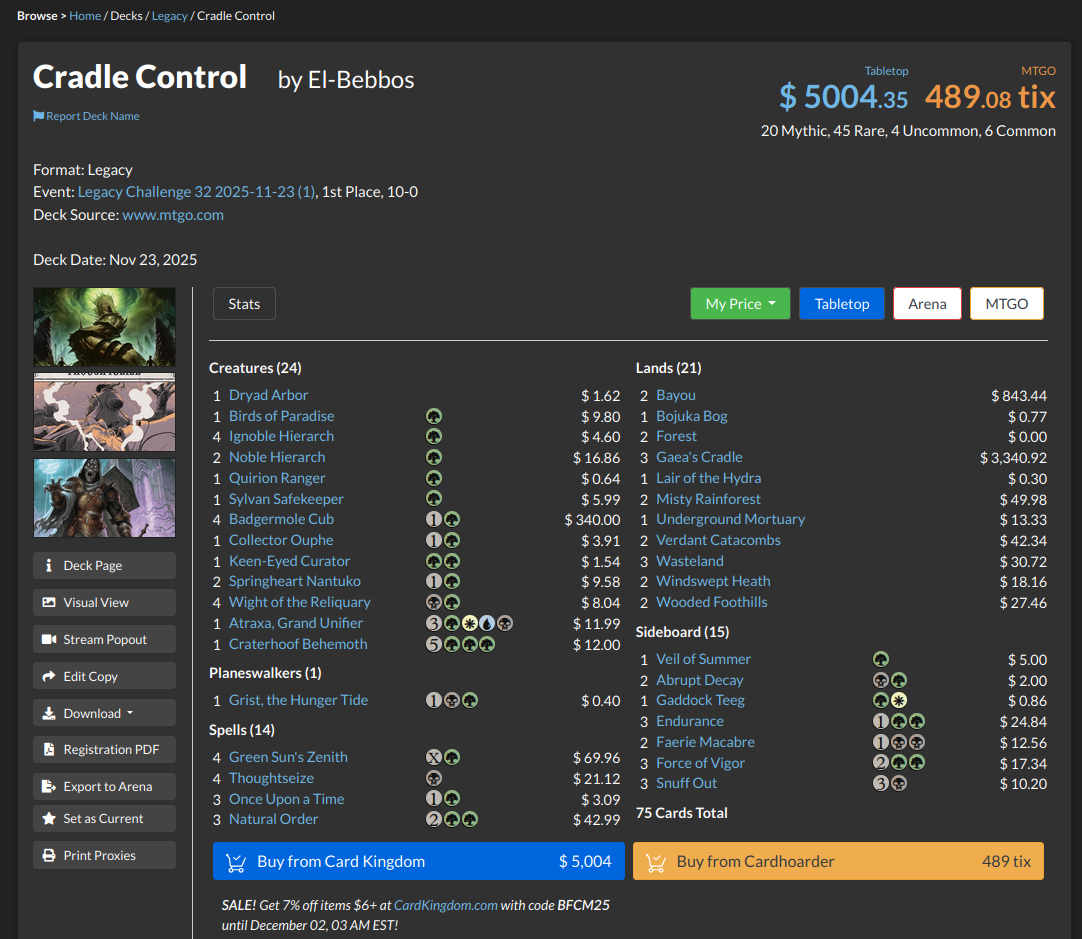Click the generic 5 mana symbol on Craterhoof Behemoth
The width and height of the screenshot is (1082, 939).
coord(433,644)
